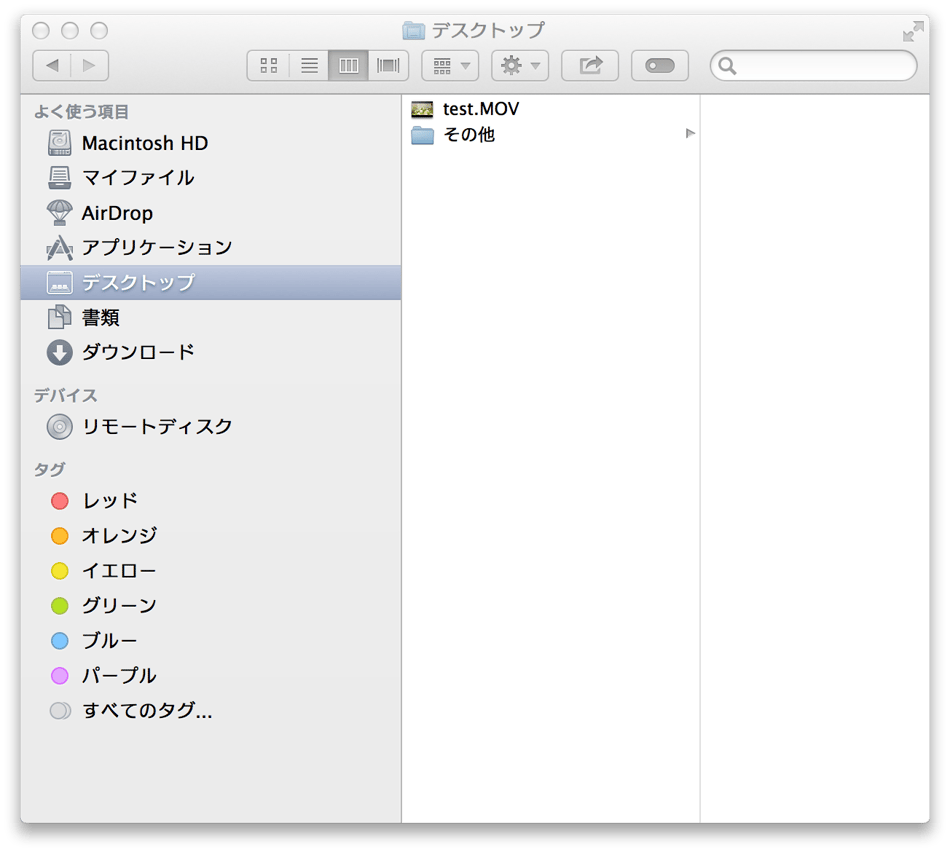Select the red レッド tag

[x=109, y=500]
